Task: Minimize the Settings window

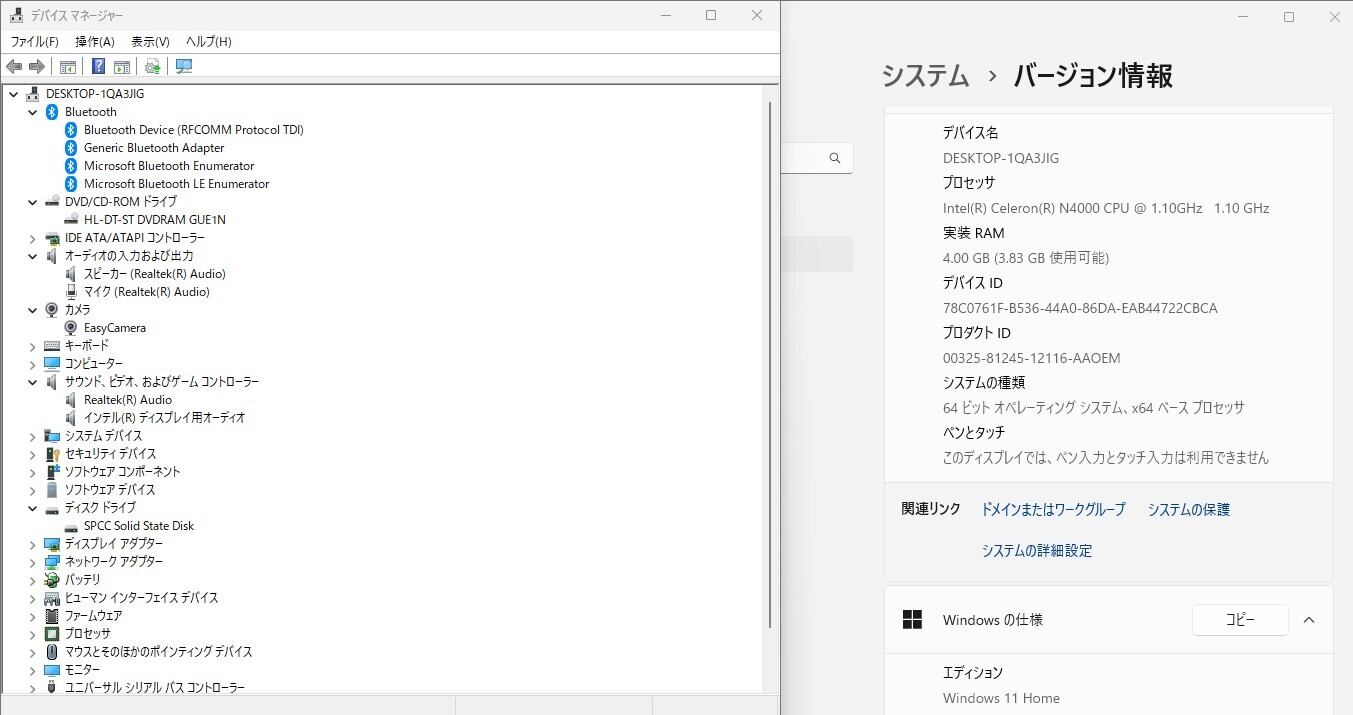Action: 1243,17
